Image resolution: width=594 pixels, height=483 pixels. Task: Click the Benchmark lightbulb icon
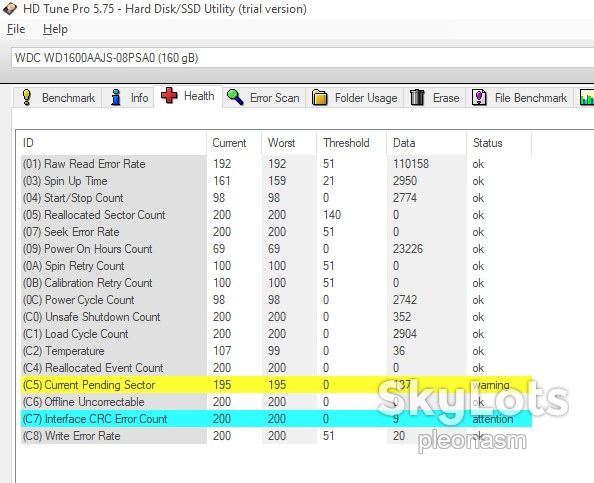click(27, 97)
